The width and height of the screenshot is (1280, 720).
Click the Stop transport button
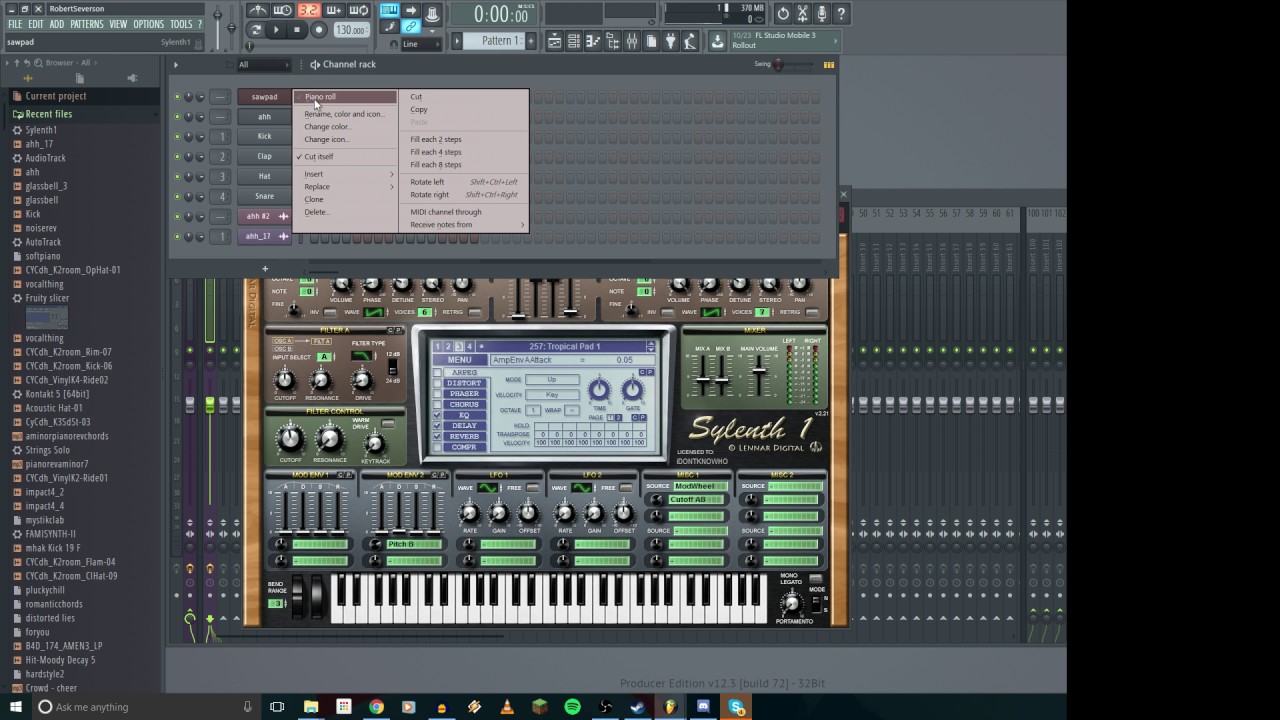click(x=297, y=30)
